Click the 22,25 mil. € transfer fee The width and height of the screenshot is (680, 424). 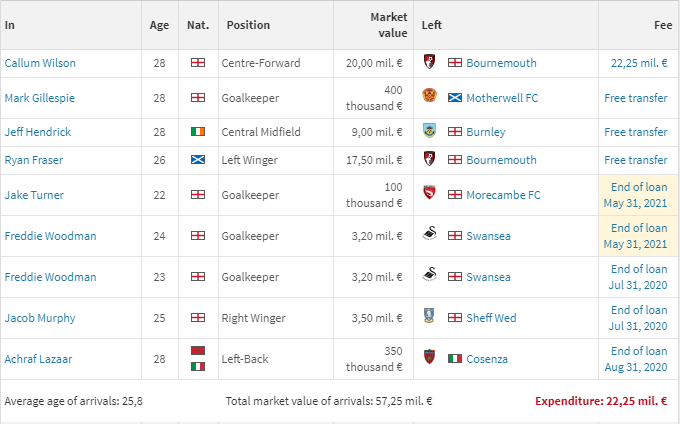coord(639,63)
